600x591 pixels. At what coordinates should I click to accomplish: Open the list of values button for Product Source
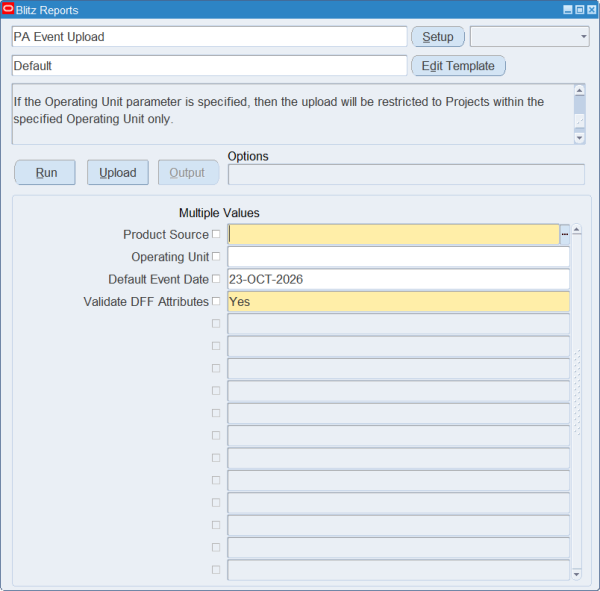564,234
